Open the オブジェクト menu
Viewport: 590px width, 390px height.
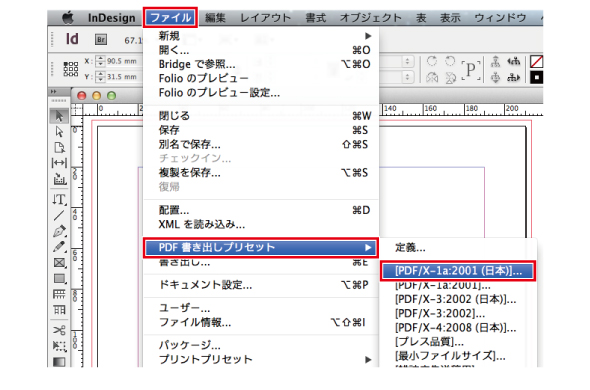371,18
